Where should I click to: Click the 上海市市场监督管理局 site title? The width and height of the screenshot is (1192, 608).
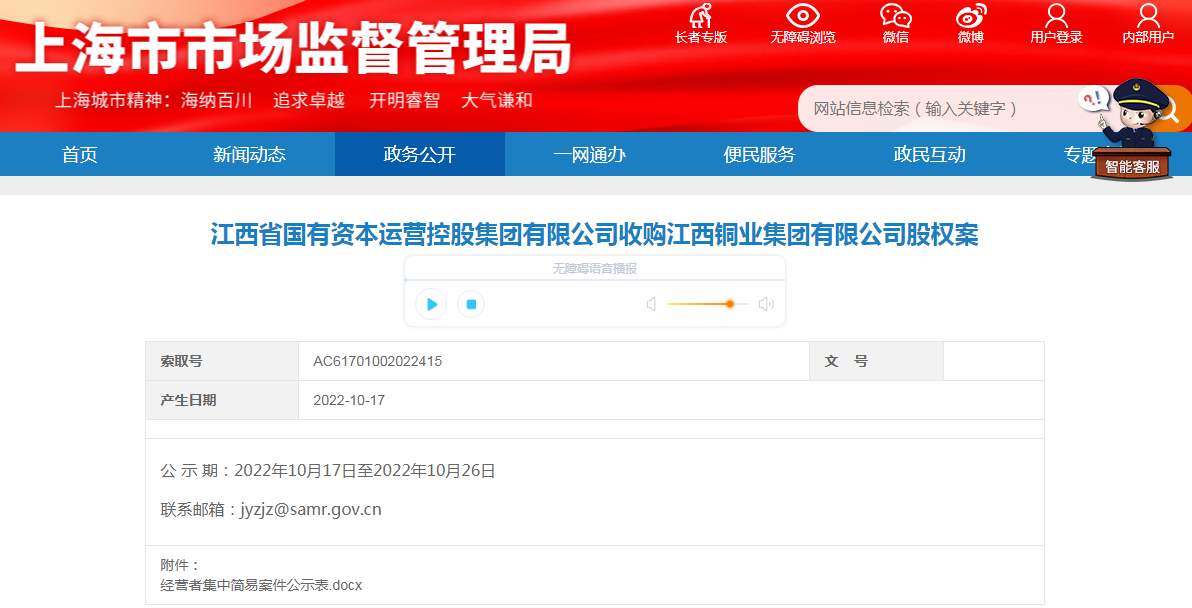pos(293,49)
